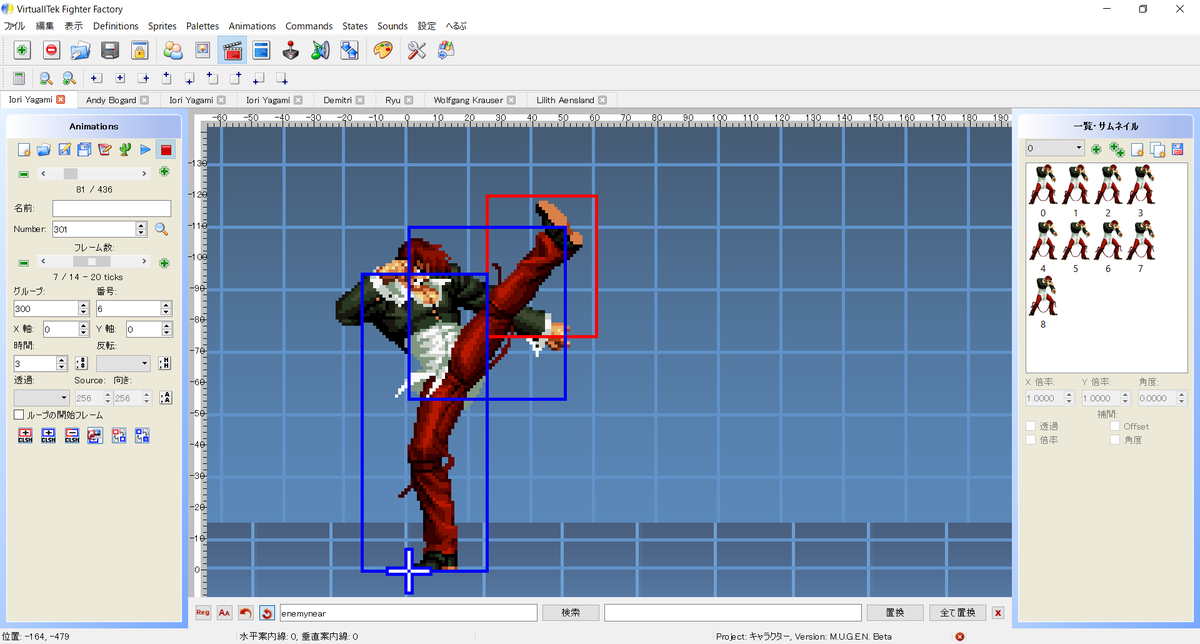
Task: Click the animation selector slider track
Action: (x=96, y=173)
